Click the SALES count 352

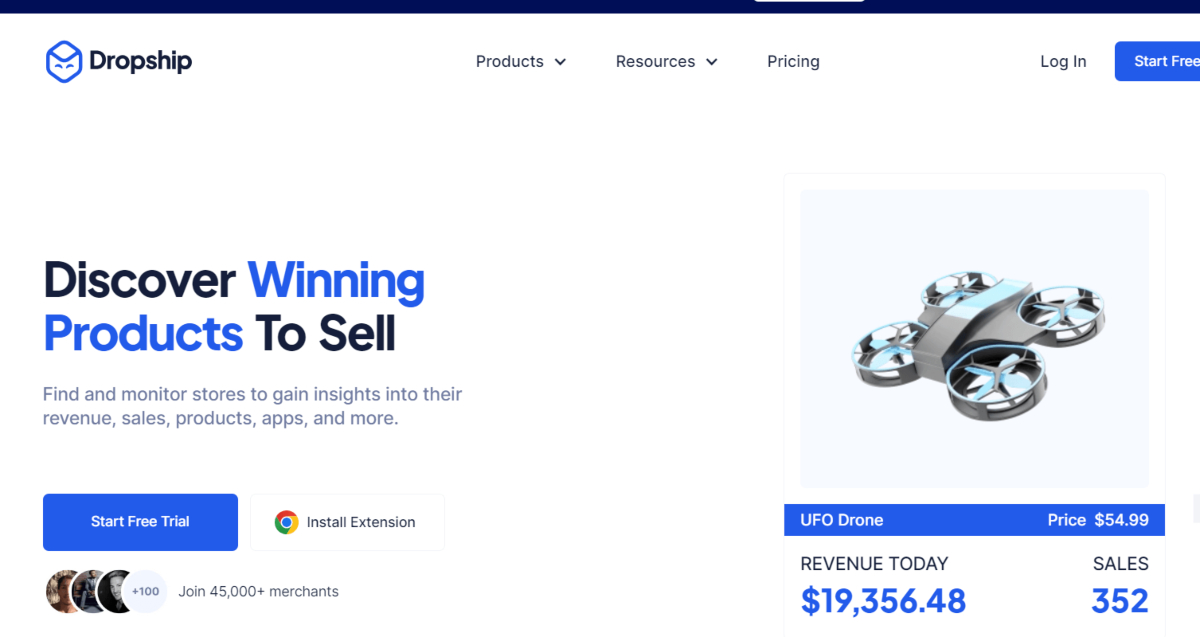[1120, 600]
